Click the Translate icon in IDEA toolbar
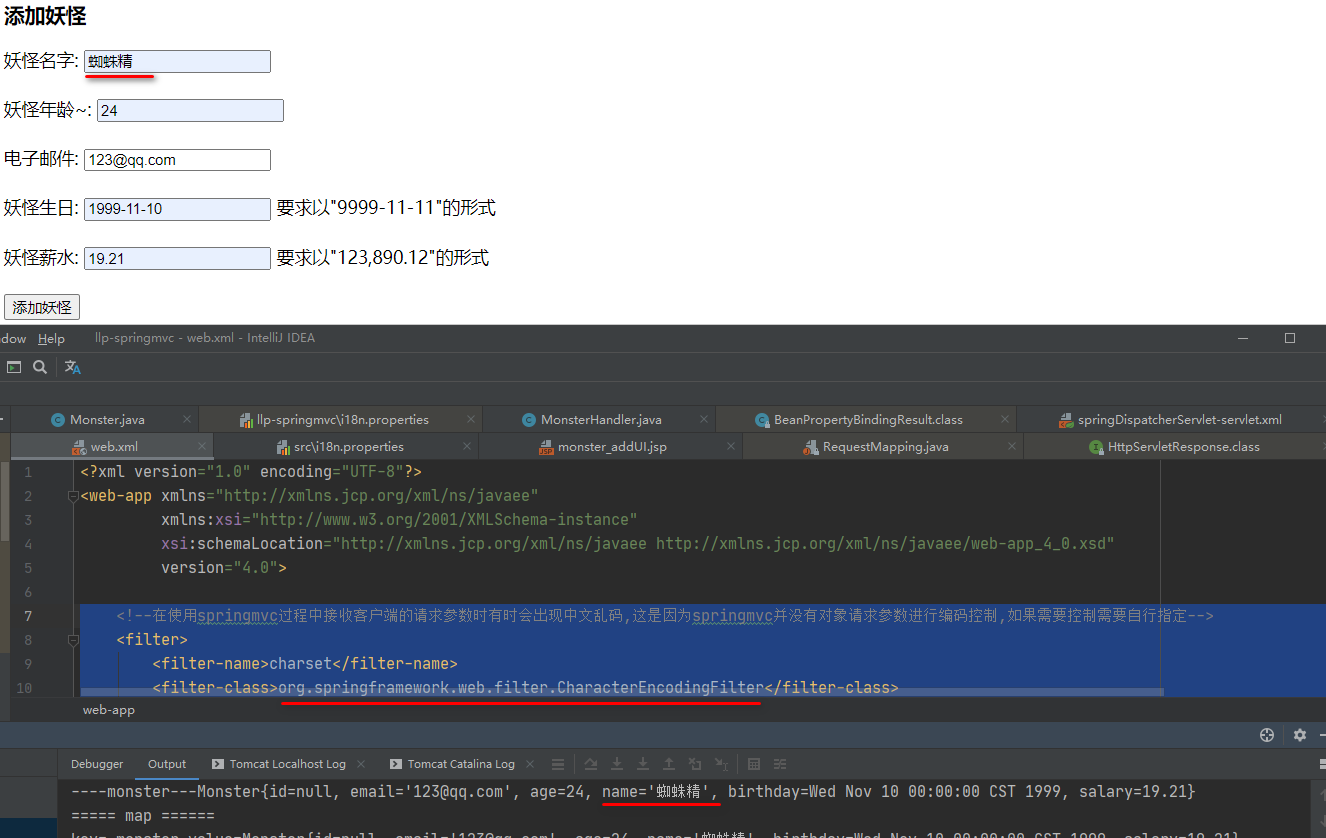Screen dimensions: 1326x838 pos(73,367)
